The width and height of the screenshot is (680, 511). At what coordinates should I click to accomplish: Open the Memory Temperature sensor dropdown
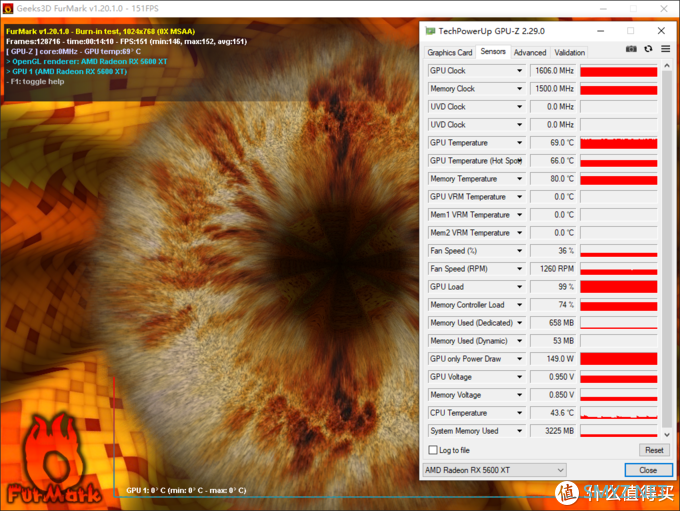520,179
